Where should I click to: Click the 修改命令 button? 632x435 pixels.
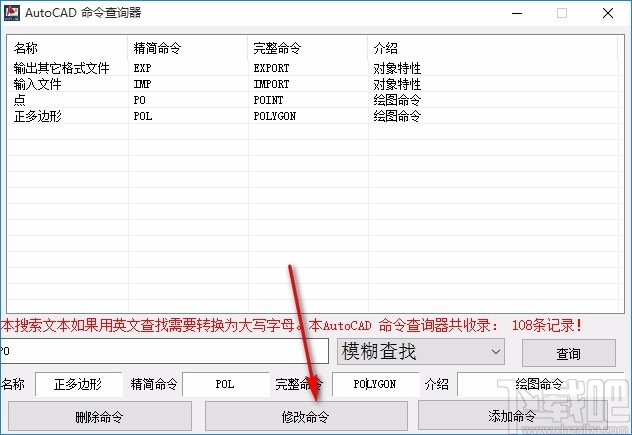pyautogui.click(x=306, y=416)
